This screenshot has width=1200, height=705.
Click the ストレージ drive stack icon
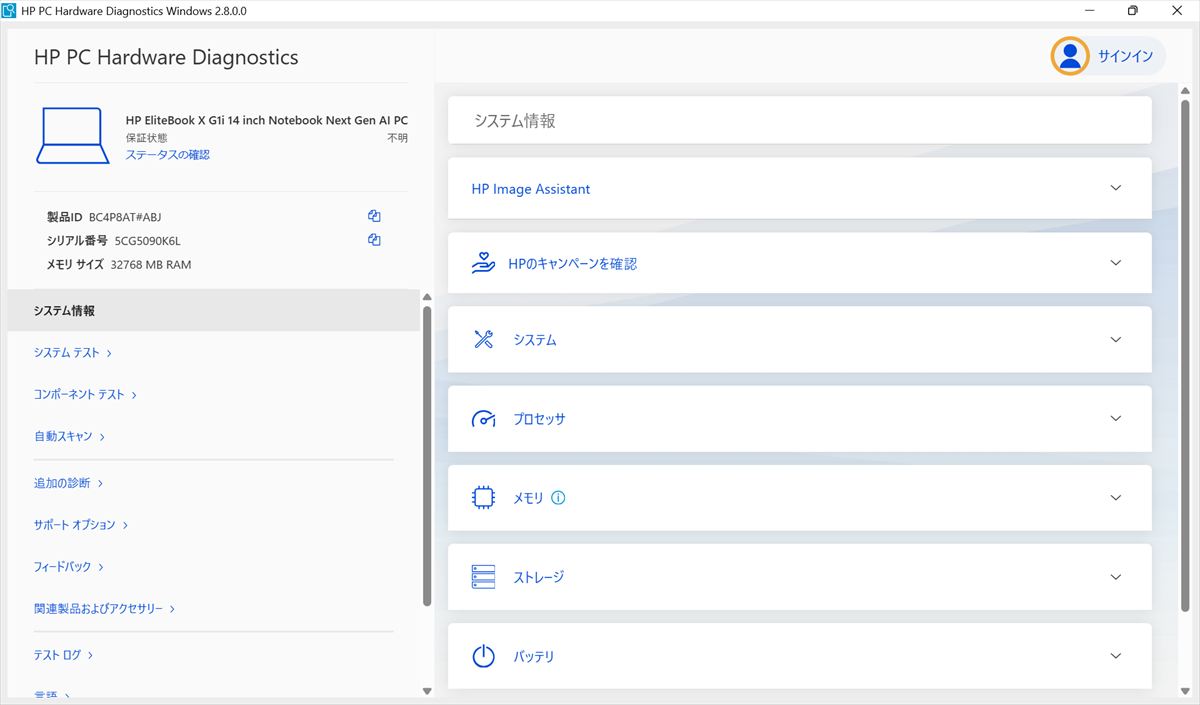pyautogui.click(x=483, y=577)
